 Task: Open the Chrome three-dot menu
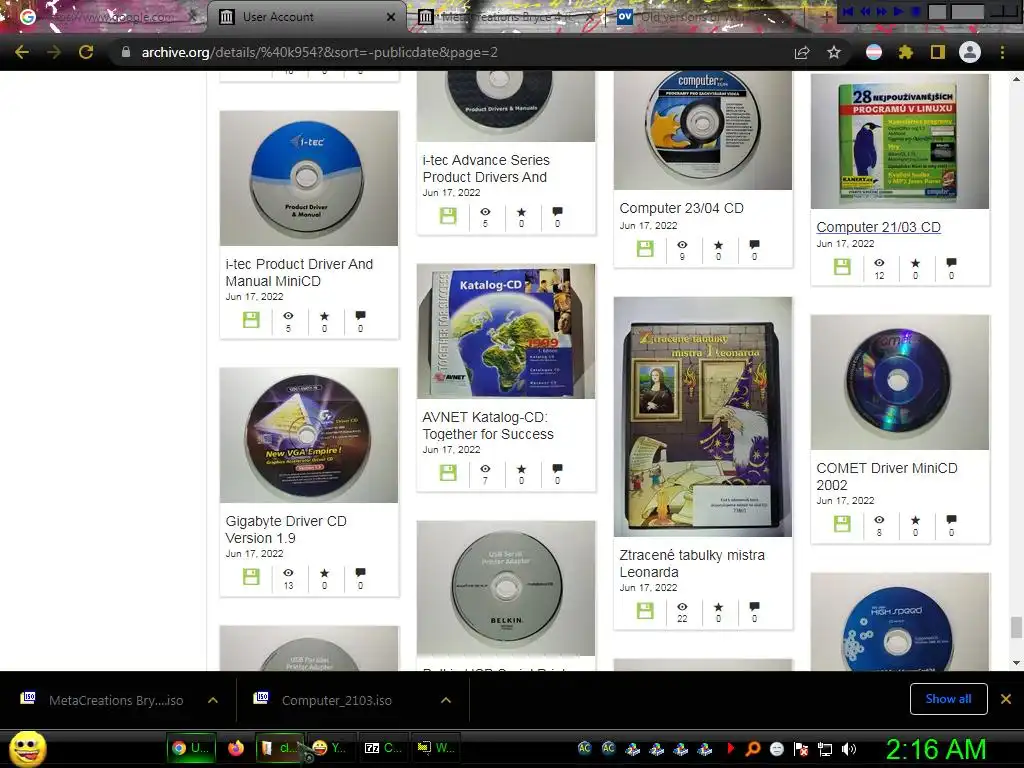click(x=1002, y=52)
